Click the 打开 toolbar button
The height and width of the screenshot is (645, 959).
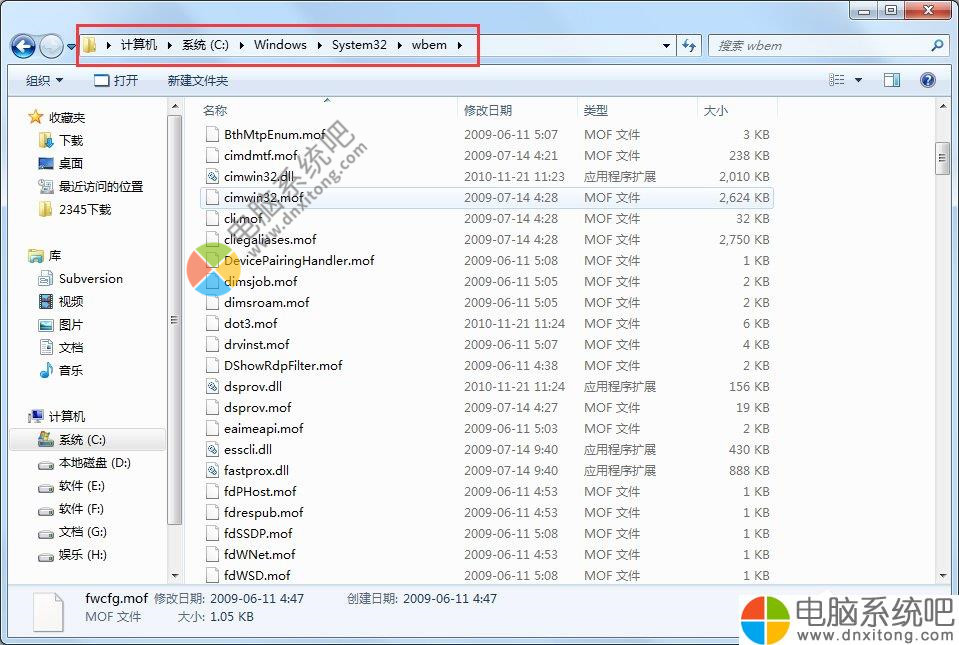(x=116, y=81)
